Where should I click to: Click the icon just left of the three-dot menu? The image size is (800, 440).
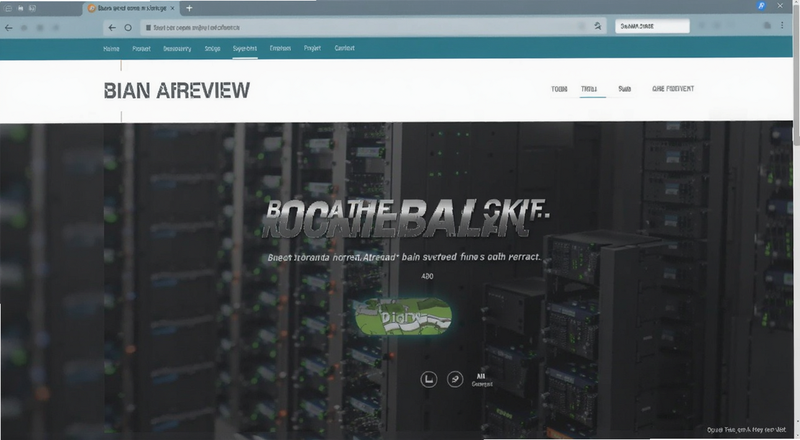(767, 26)
